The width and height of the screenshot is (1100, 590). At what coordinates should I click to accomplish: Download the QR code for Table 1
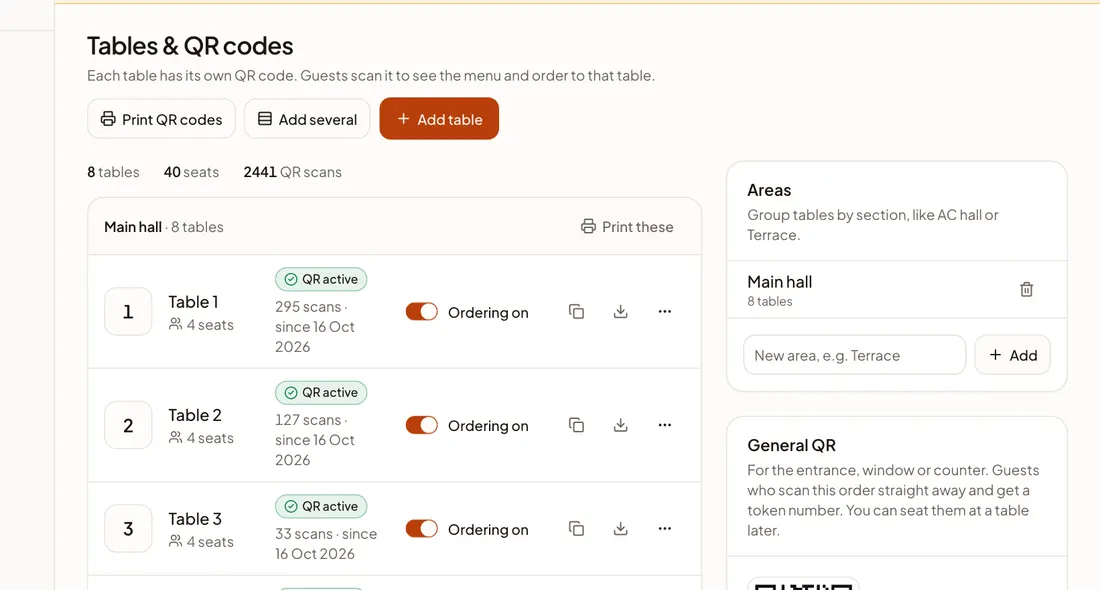[x=621, y=311]
